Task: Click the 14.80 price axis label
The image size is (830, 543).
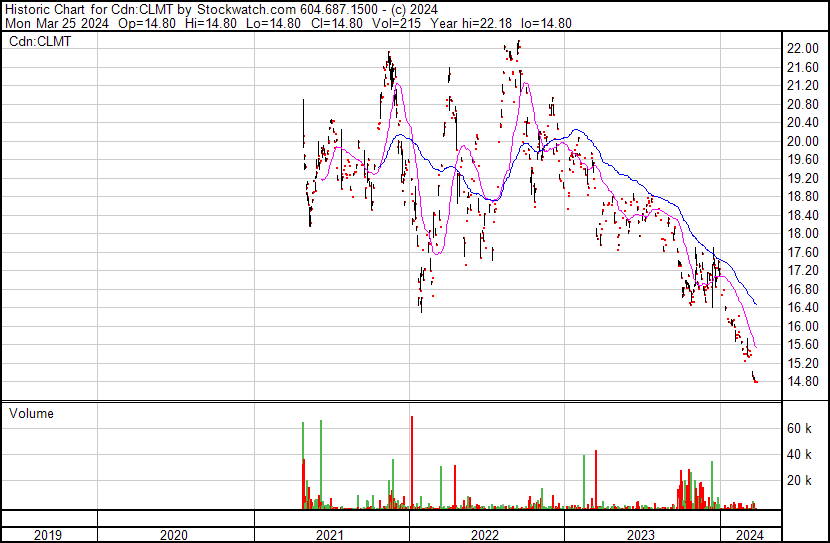Action: click(x=802, y=381)
